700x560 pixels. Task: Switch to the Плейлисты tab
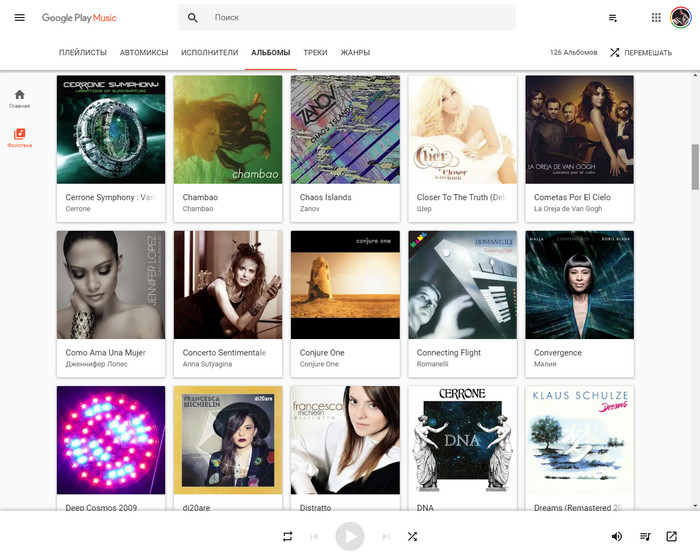tap(82, 52)
